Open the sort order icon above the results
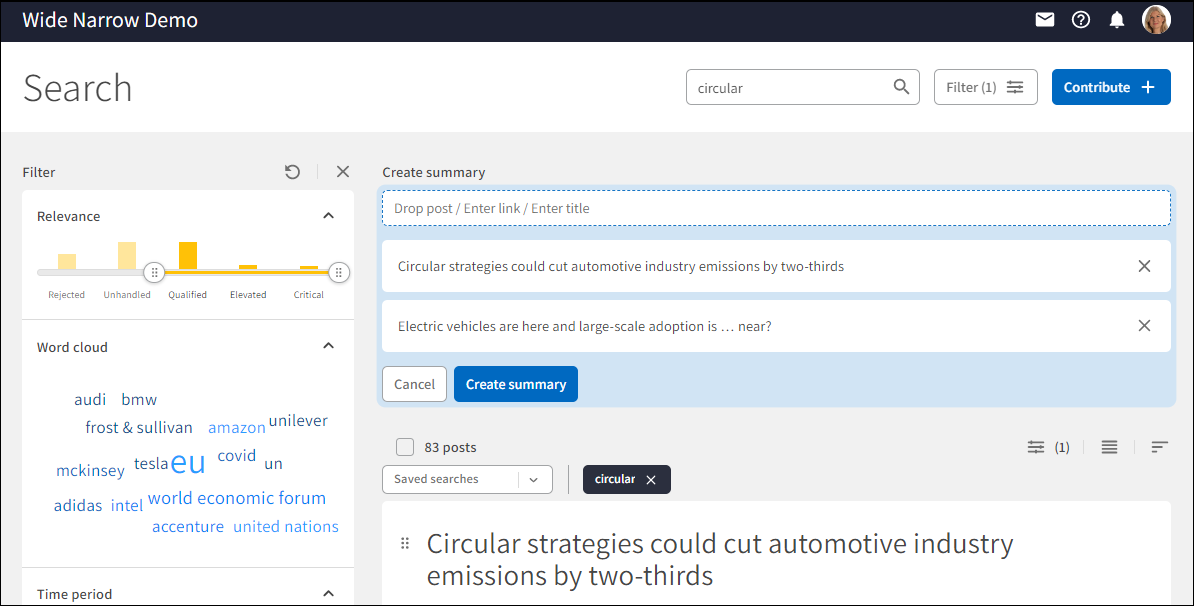This screenshot has height=606, width=1194. pos(1159,447)
